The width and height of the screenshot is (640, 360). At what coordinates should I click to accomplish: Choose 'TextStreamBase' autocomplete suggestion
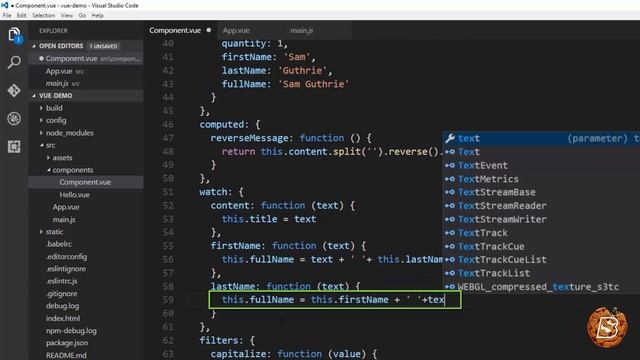542,192
